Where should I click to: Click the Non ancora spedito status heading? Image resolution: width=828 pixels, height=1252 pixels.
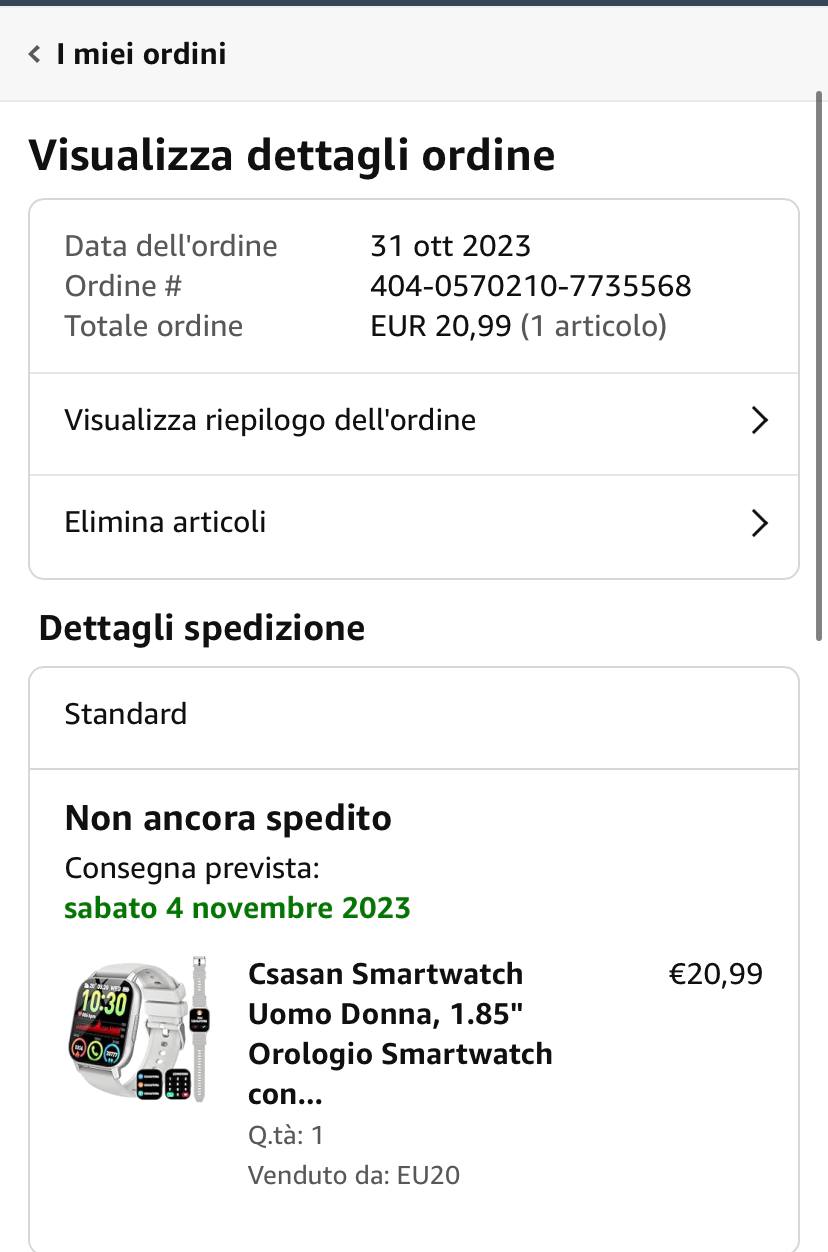[228, 818]
